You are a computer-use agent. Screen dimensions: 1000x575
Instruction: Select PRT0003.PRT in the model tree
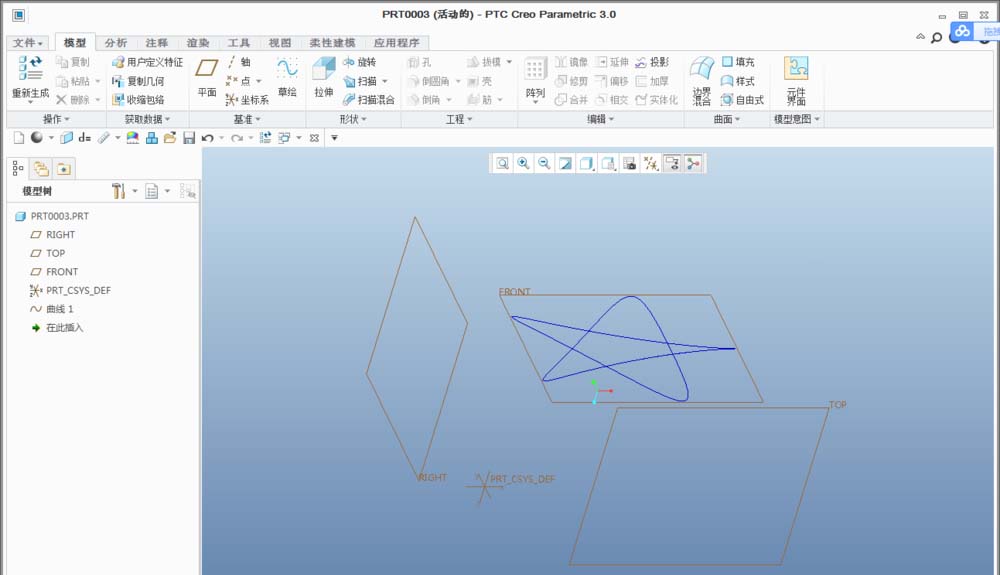52,216
